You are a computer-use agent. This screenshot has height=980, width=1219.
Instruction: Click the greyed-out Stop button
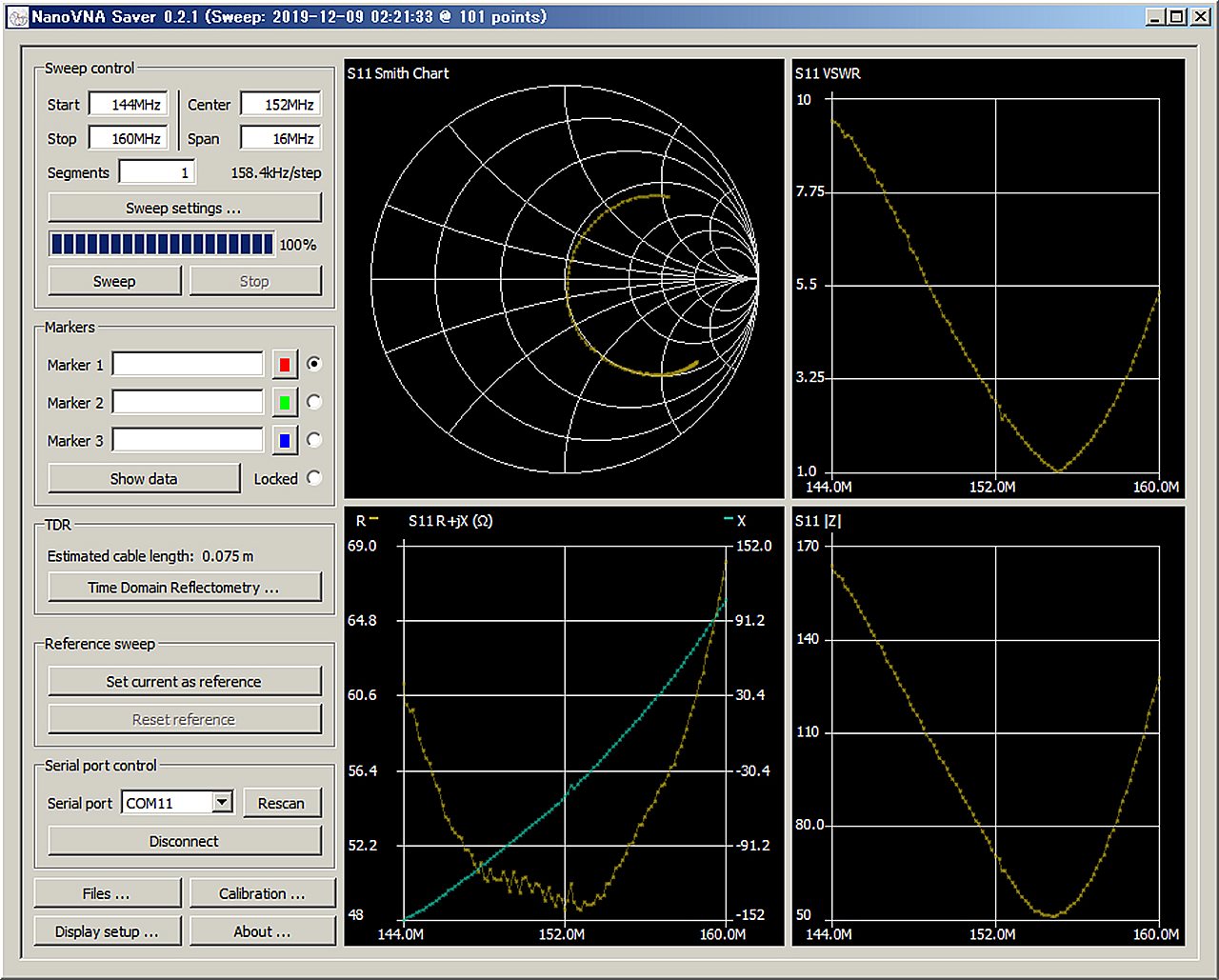pyautogui.click(x=255, y=281)
